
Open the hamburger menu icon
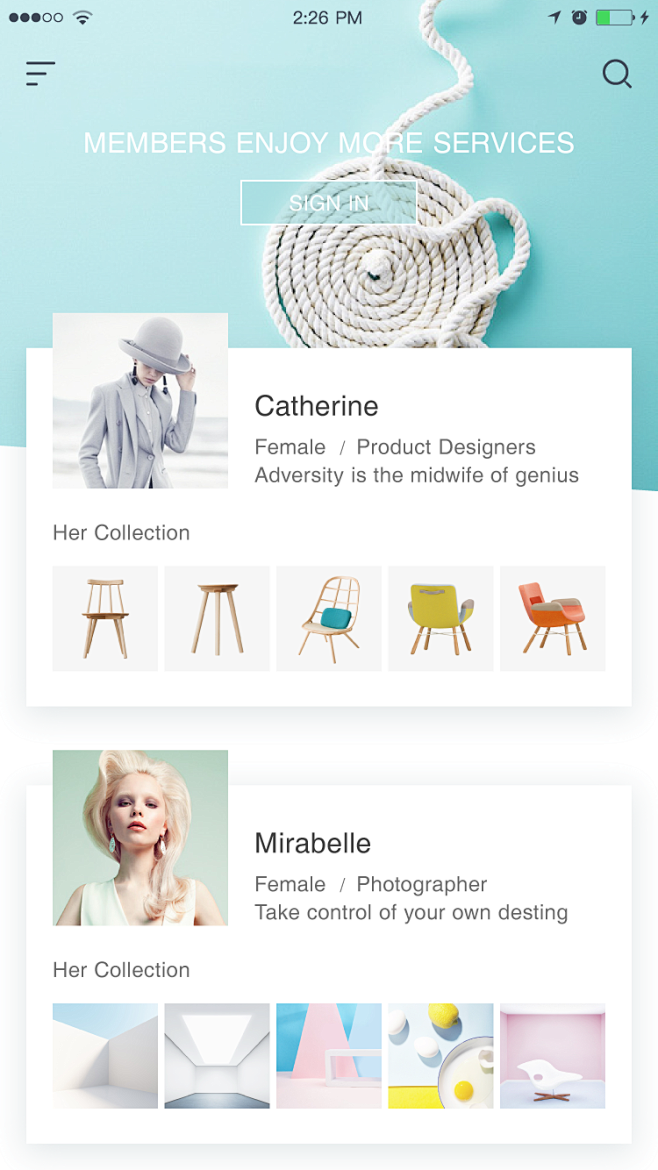pos(40,74)
